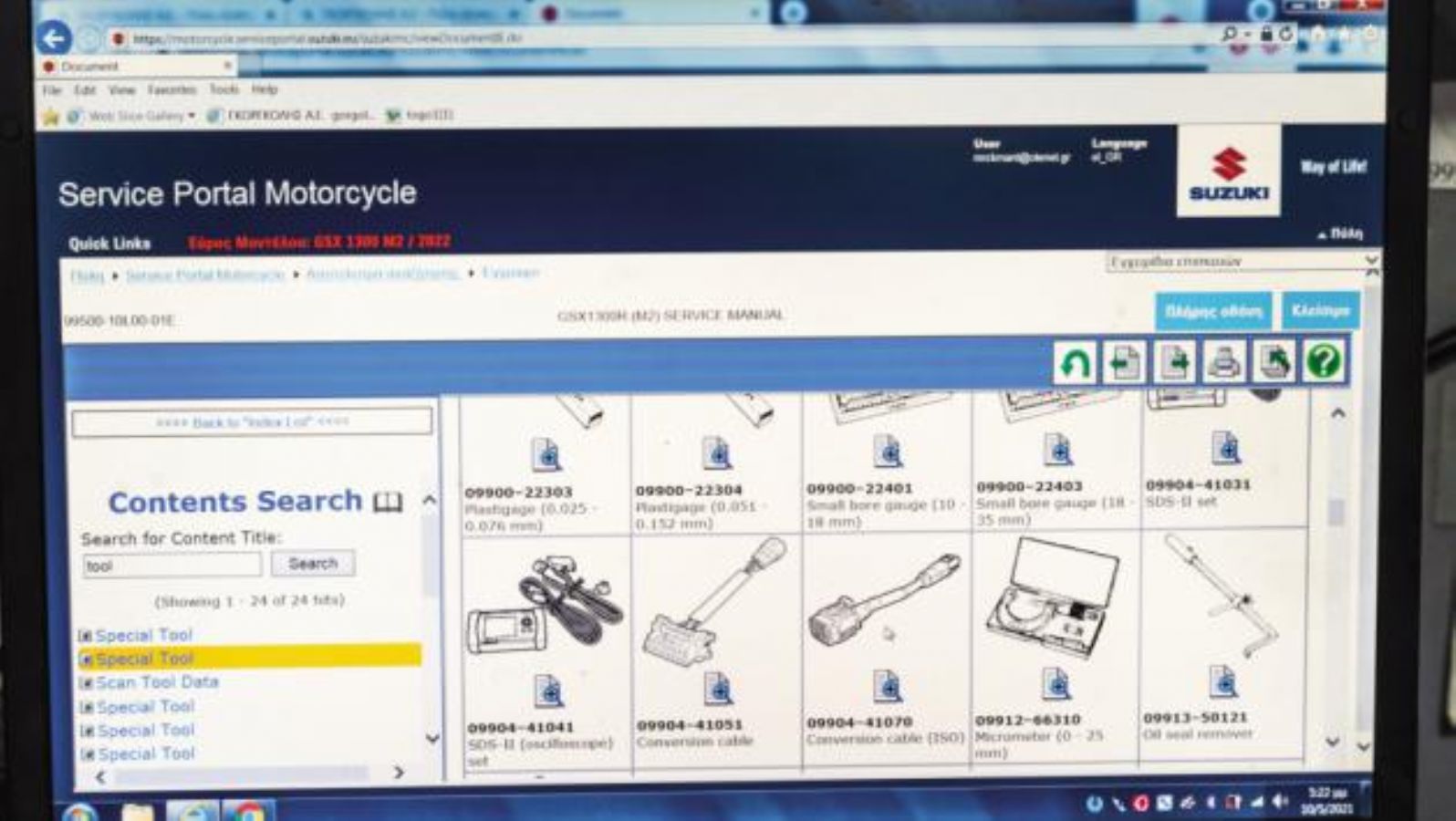Open the Windows Start menu
The image size is (1456, 821).
pos(78,811)
